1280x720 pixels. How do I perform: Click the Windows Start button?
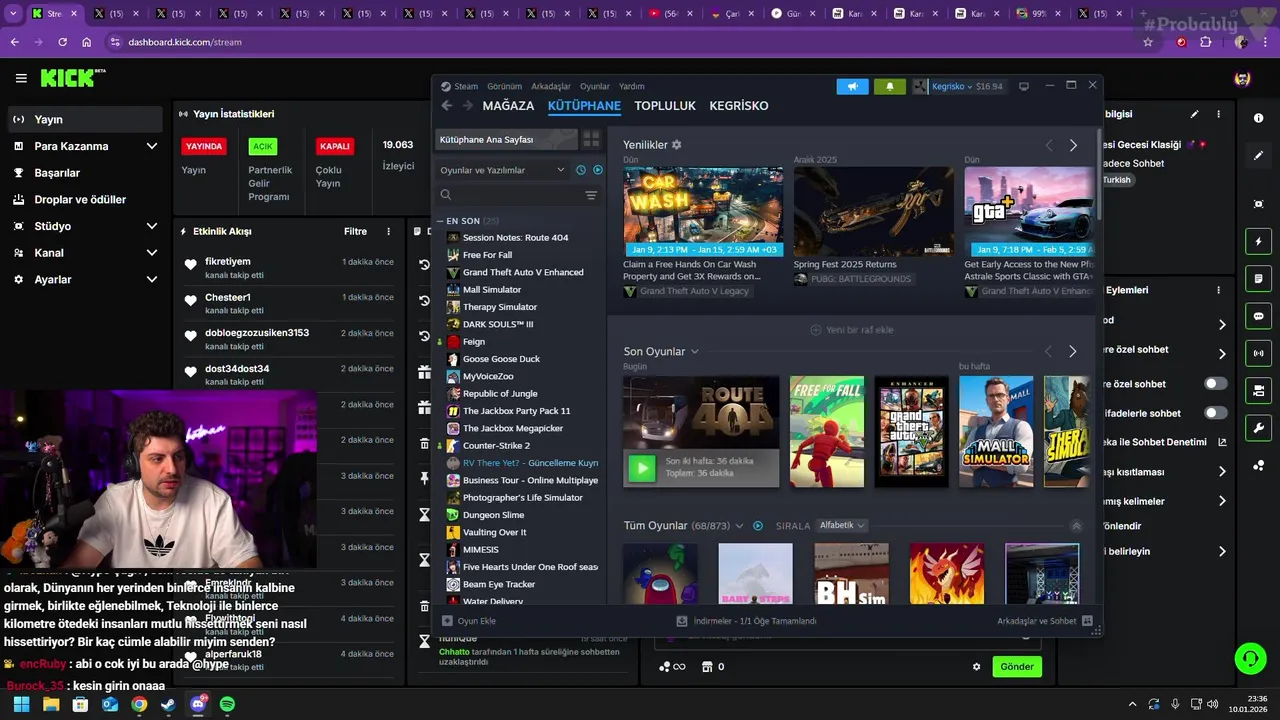(x=22, y=705)
